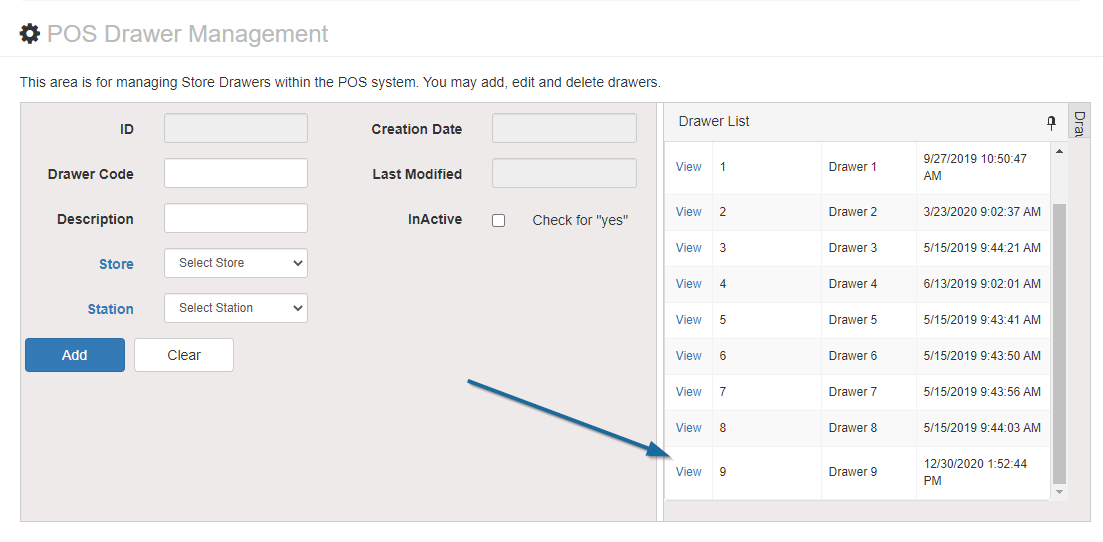Open the Select Store dropdown
The width and height of the screenshot is (1103, 542).
236,263
